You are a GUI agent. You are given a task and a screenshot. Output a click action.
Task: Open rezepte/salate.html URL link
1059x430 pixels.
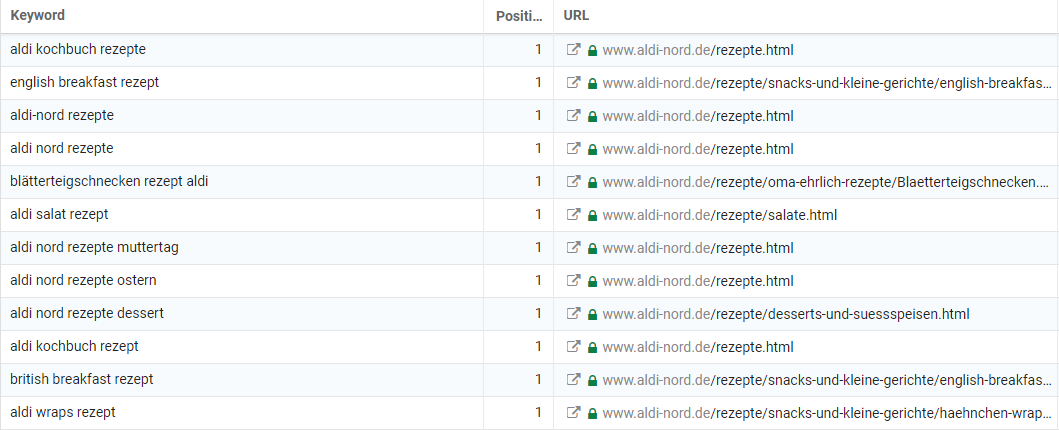pos(720,215)
